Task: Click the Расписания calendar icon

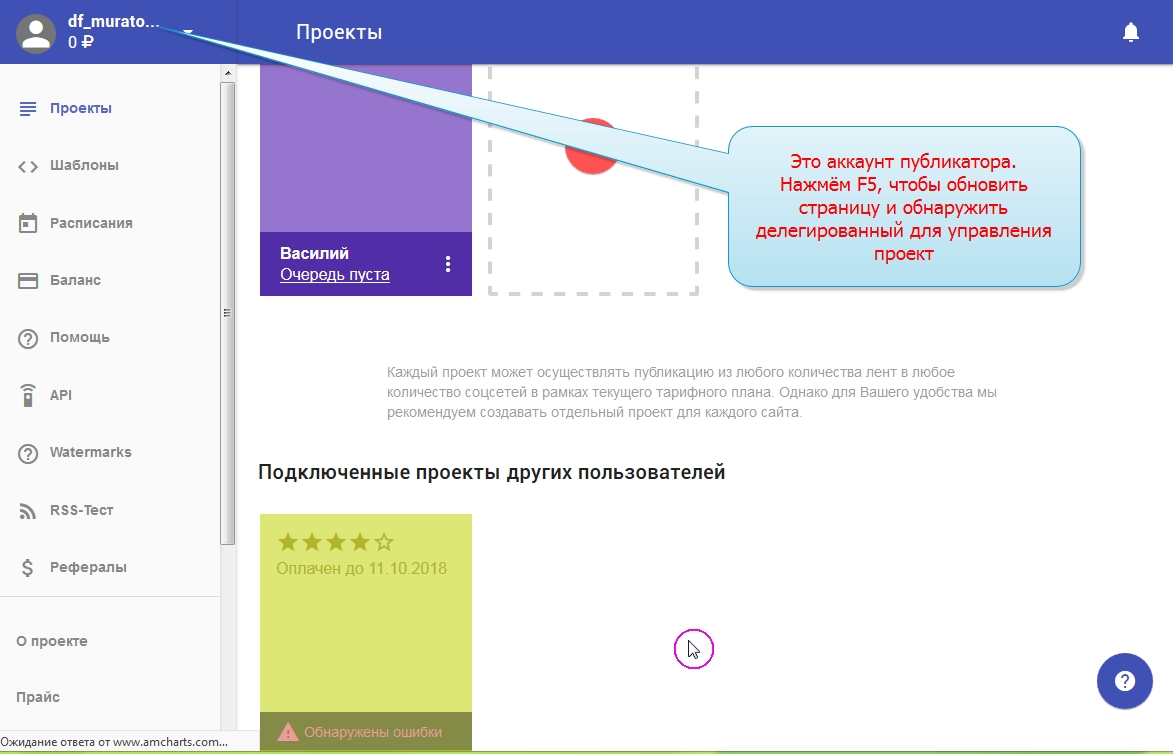Action: (28, 223)
